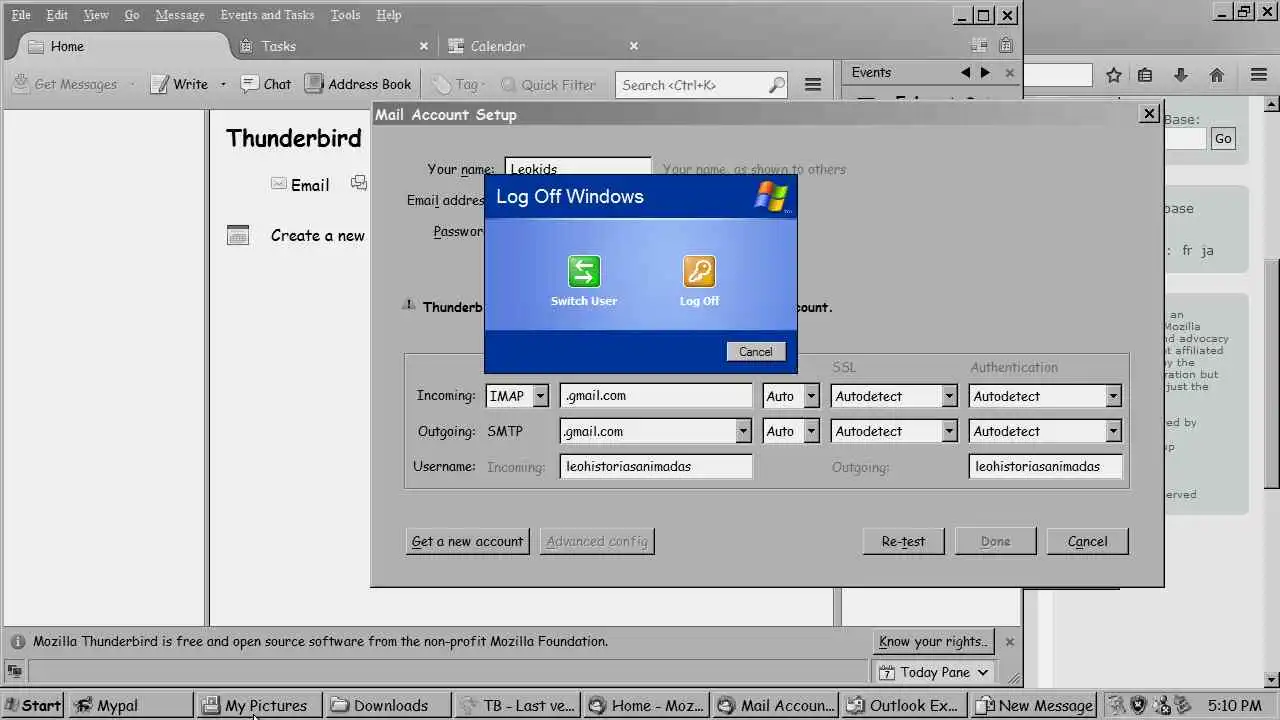Click the Write message toolbar button

pos(180,84)
